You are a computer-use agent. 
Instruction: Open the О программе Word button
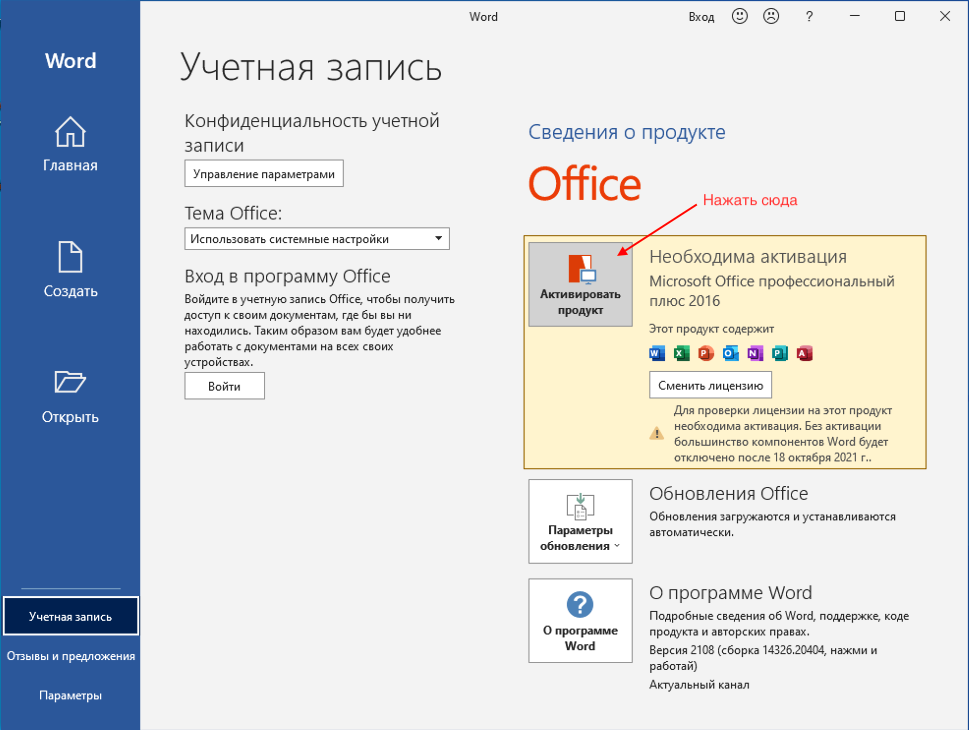click(x=580, y=621)
